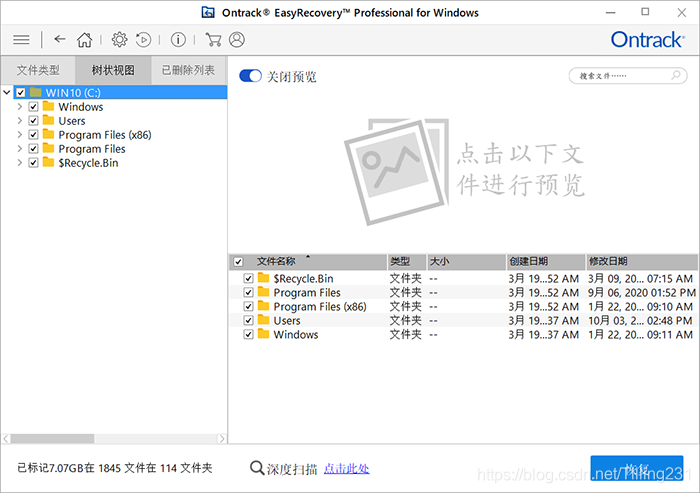Open the information icon
The width and height of the screenshot is (700, 493).
tap(178, 40)
